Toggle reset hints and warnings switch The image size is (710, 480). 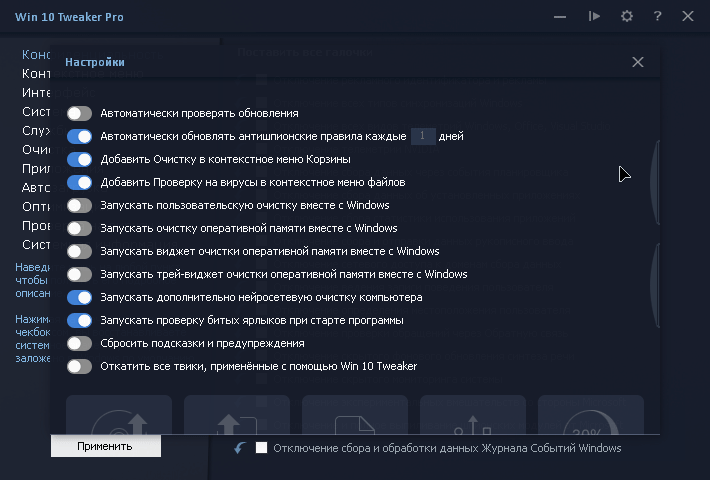tap(80, 344)
